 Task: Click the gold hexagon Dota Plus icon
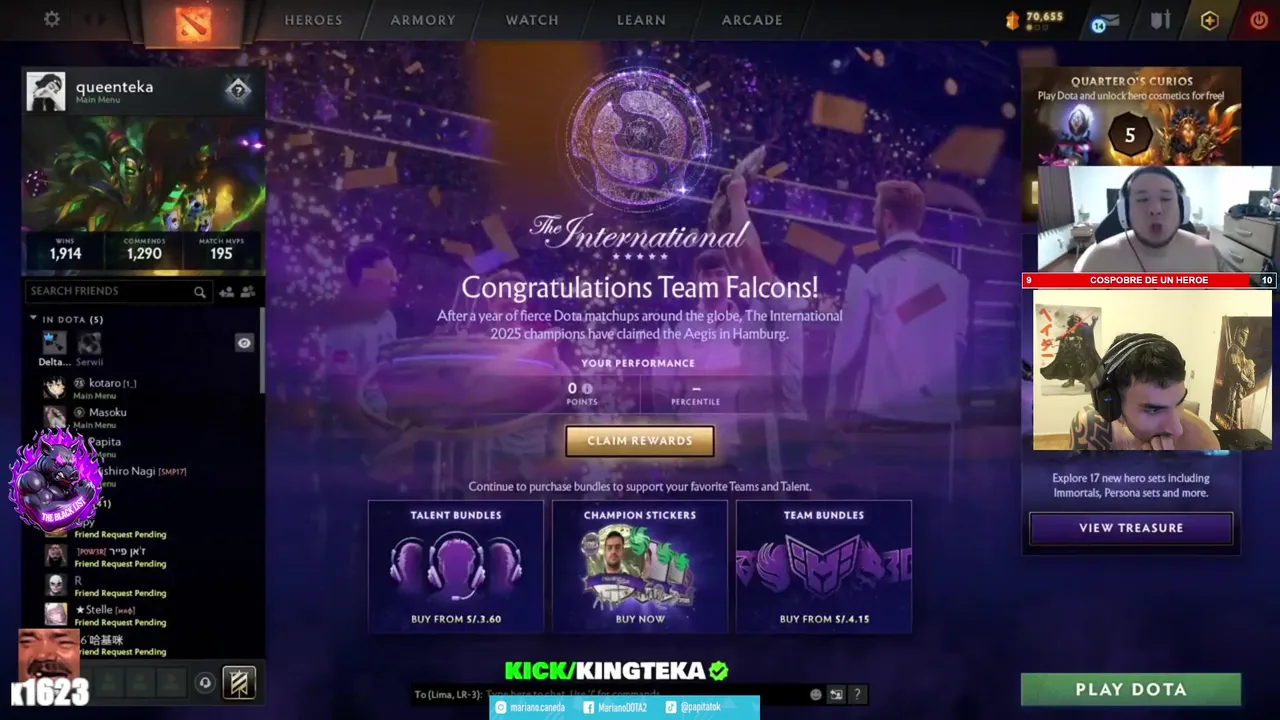[1210, 20]
